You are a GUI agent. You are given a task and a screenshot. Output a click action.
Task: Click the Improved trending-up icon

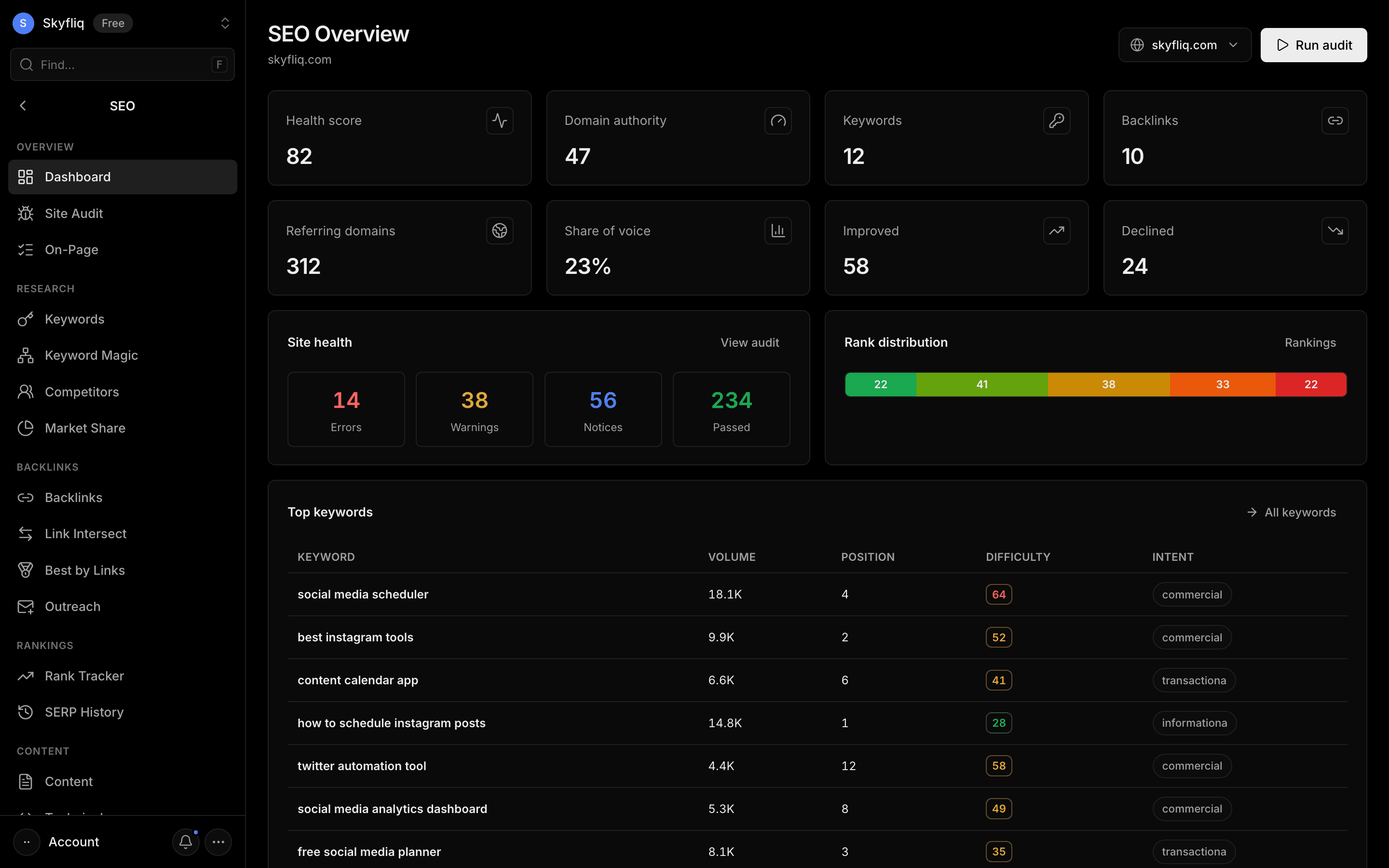pyautogui.click(x=1057, y=231)
